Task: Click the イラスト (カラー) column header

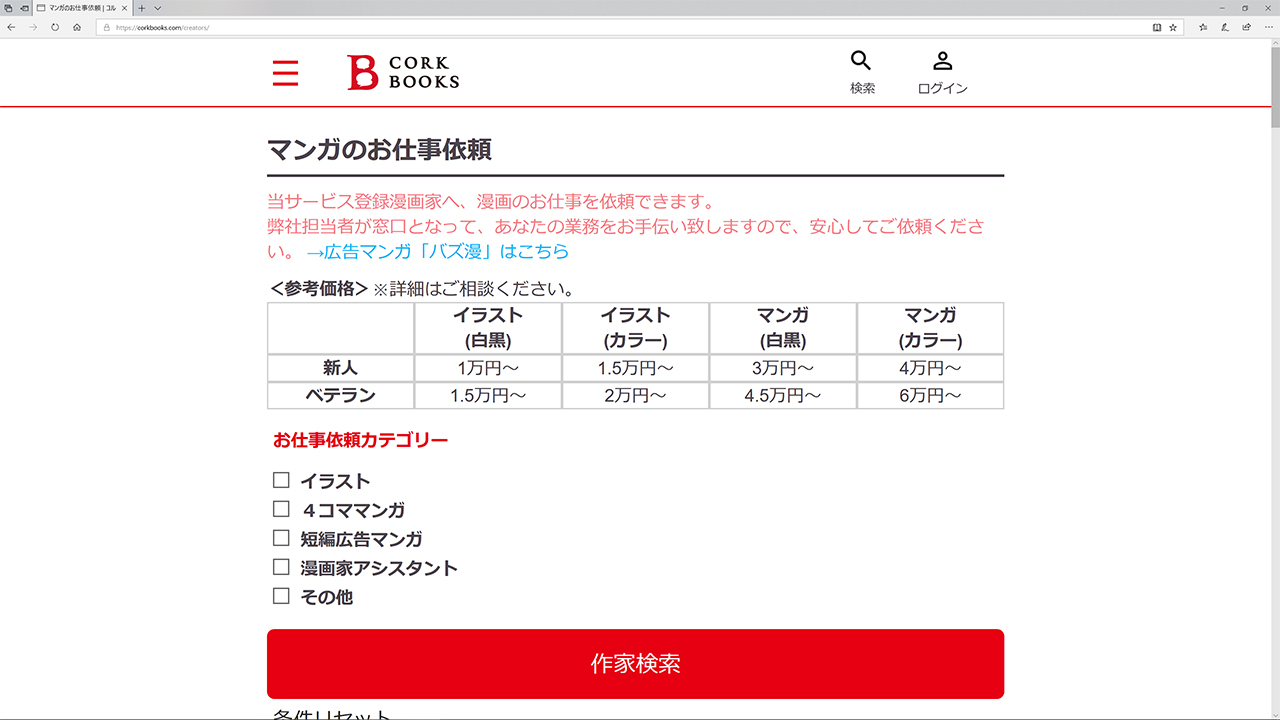Action: (635, 328)
